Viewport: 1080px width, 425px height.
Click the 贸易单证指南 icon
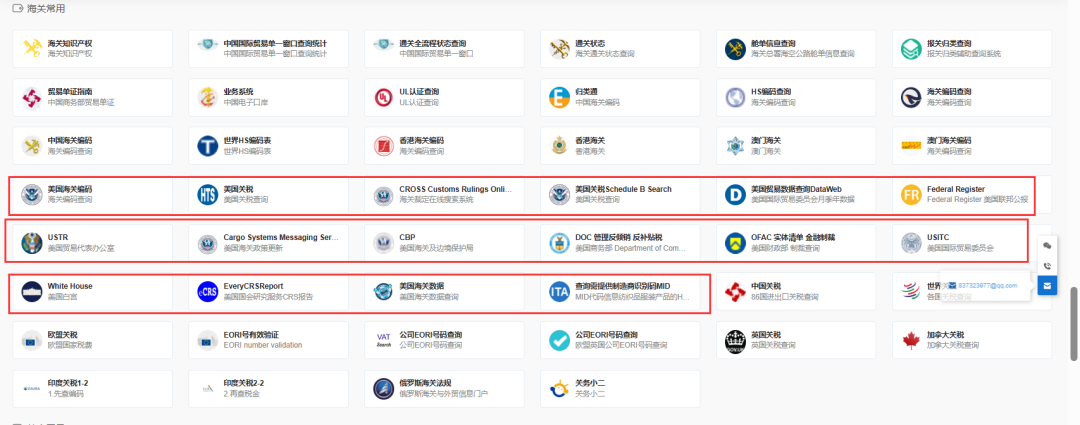tap(32, 97)
